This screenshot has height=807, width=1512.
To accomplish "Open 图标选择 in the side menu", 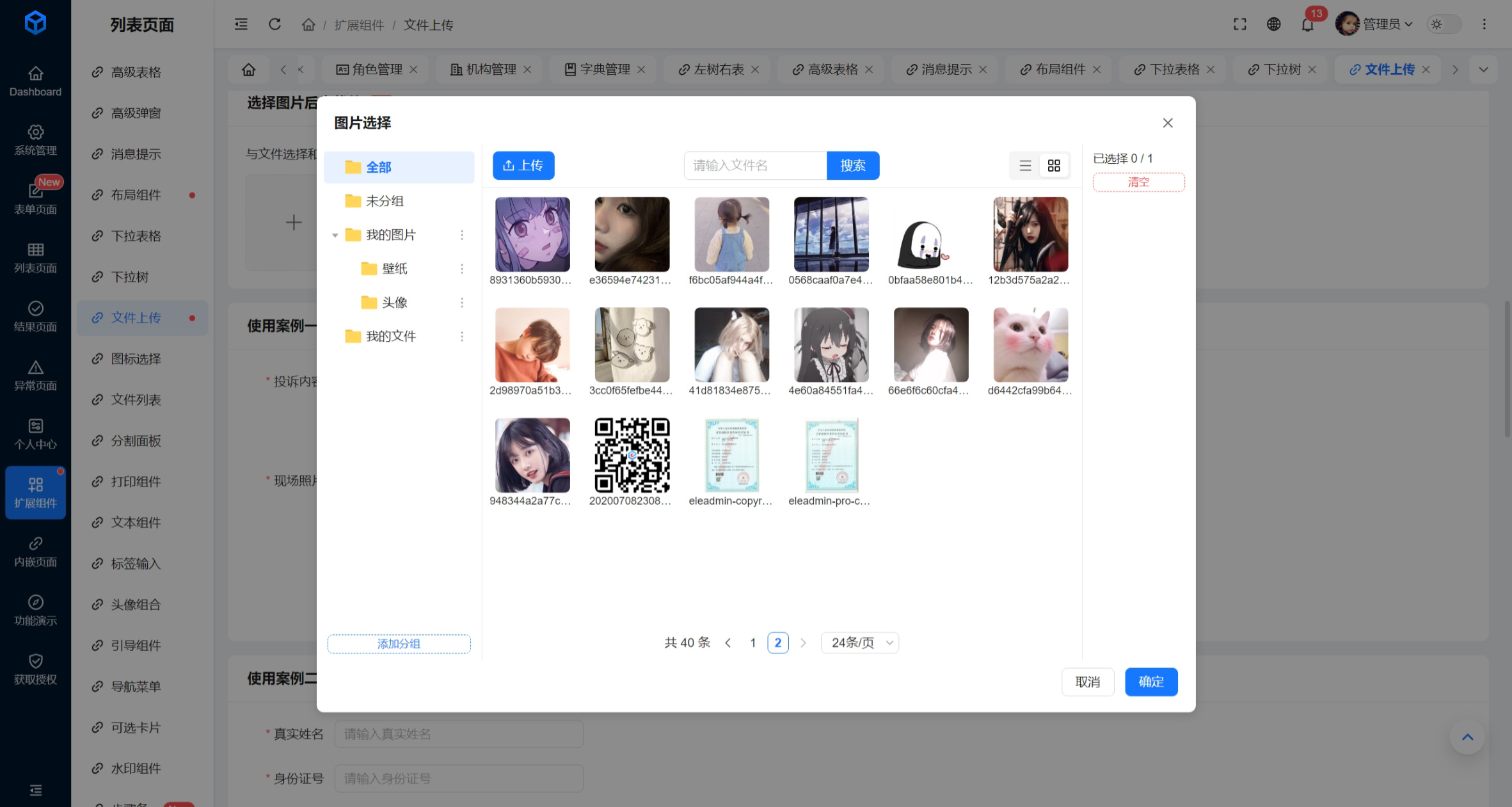I will click(136, 358).
